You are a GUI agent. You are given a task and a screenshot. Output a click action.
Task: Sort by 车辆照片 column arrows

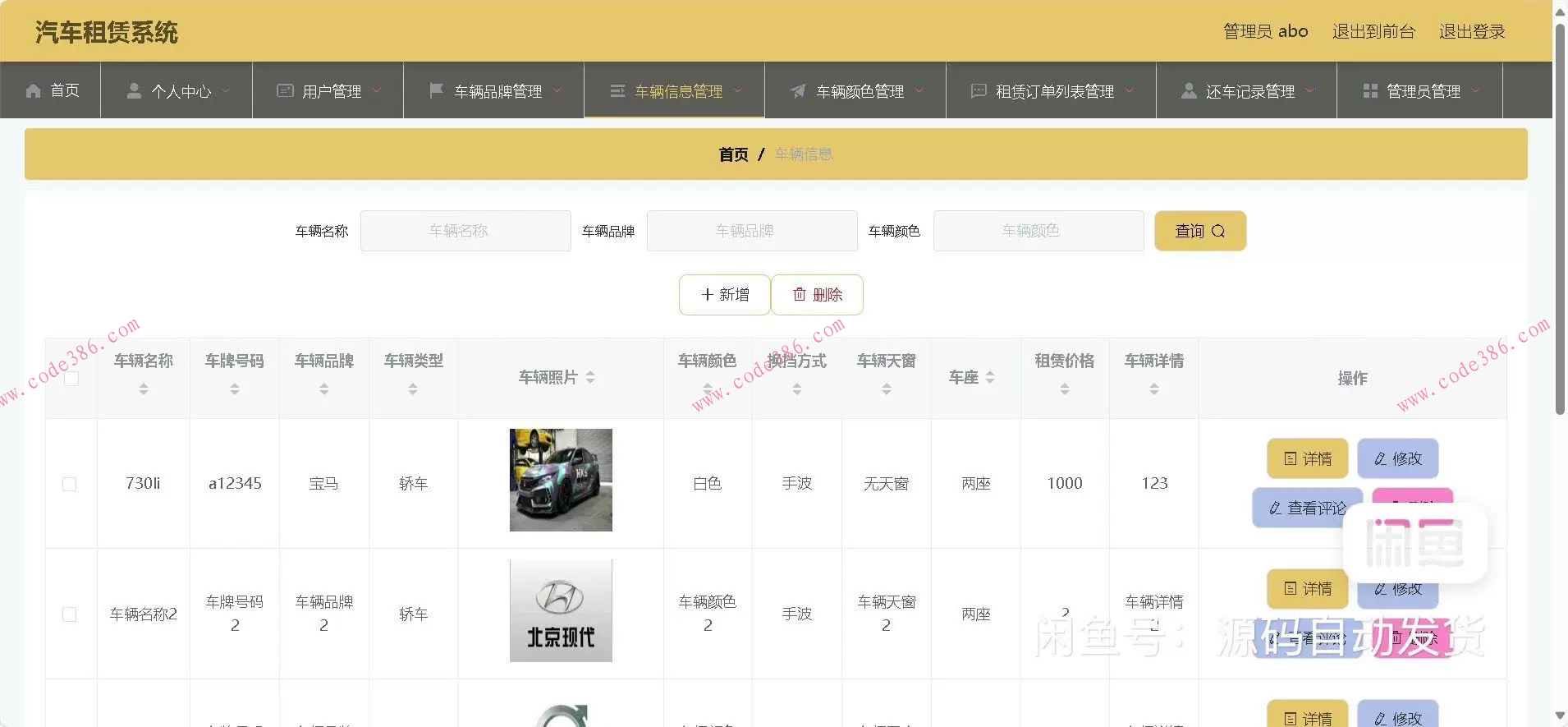coord(590,377)
